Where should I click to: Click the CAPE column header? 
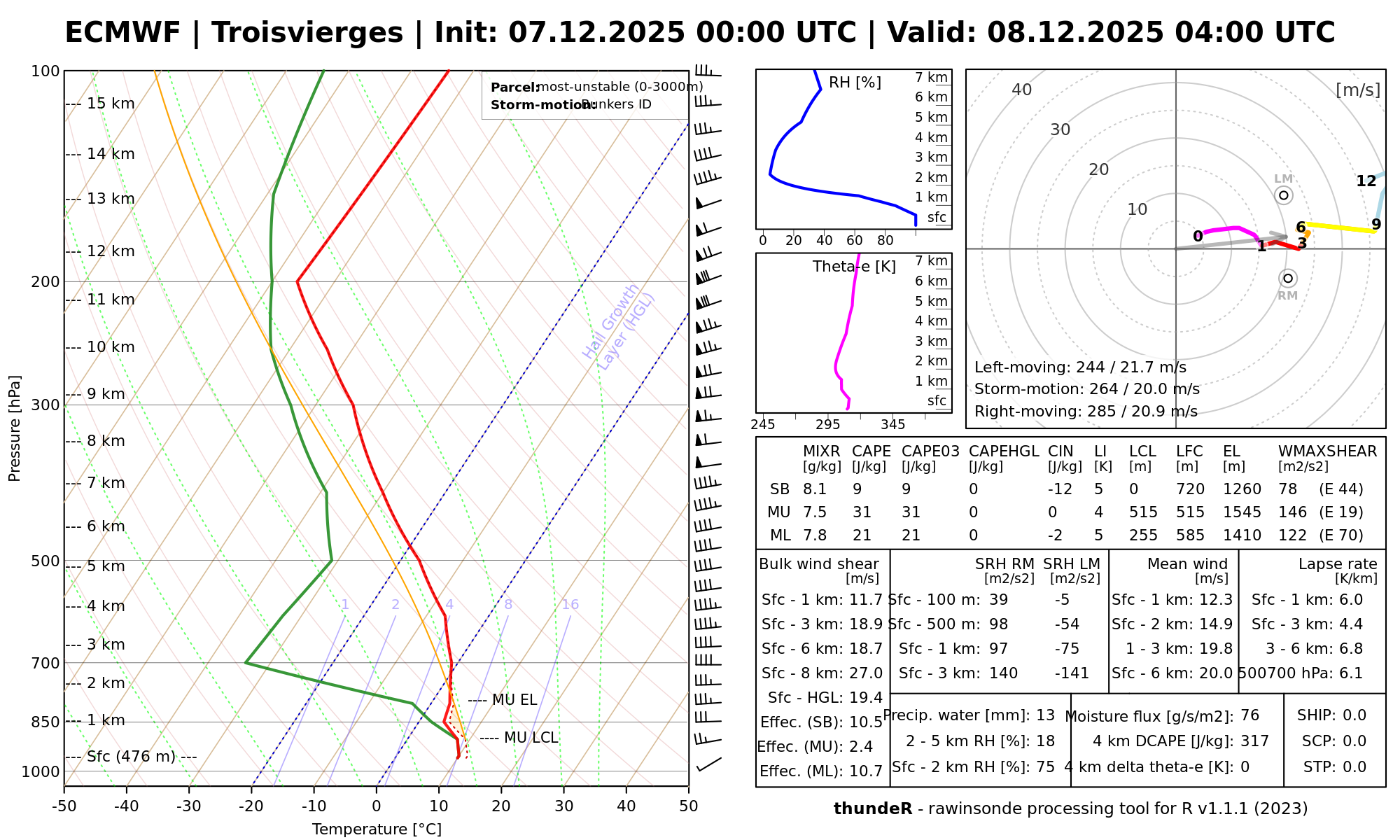(871, 451)
